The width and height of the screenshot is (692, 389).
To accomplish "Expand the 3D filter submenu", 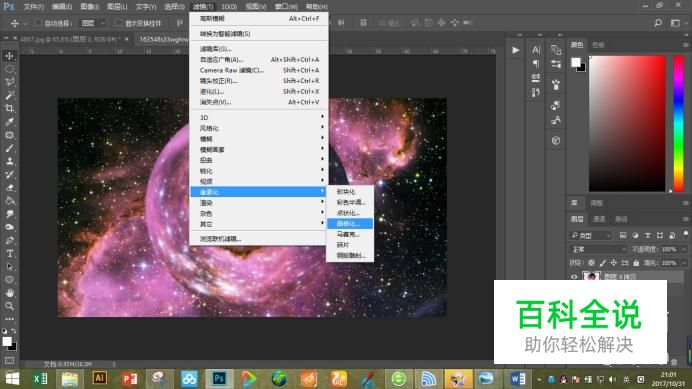I will pyautogui.click(x=259, y=117).
